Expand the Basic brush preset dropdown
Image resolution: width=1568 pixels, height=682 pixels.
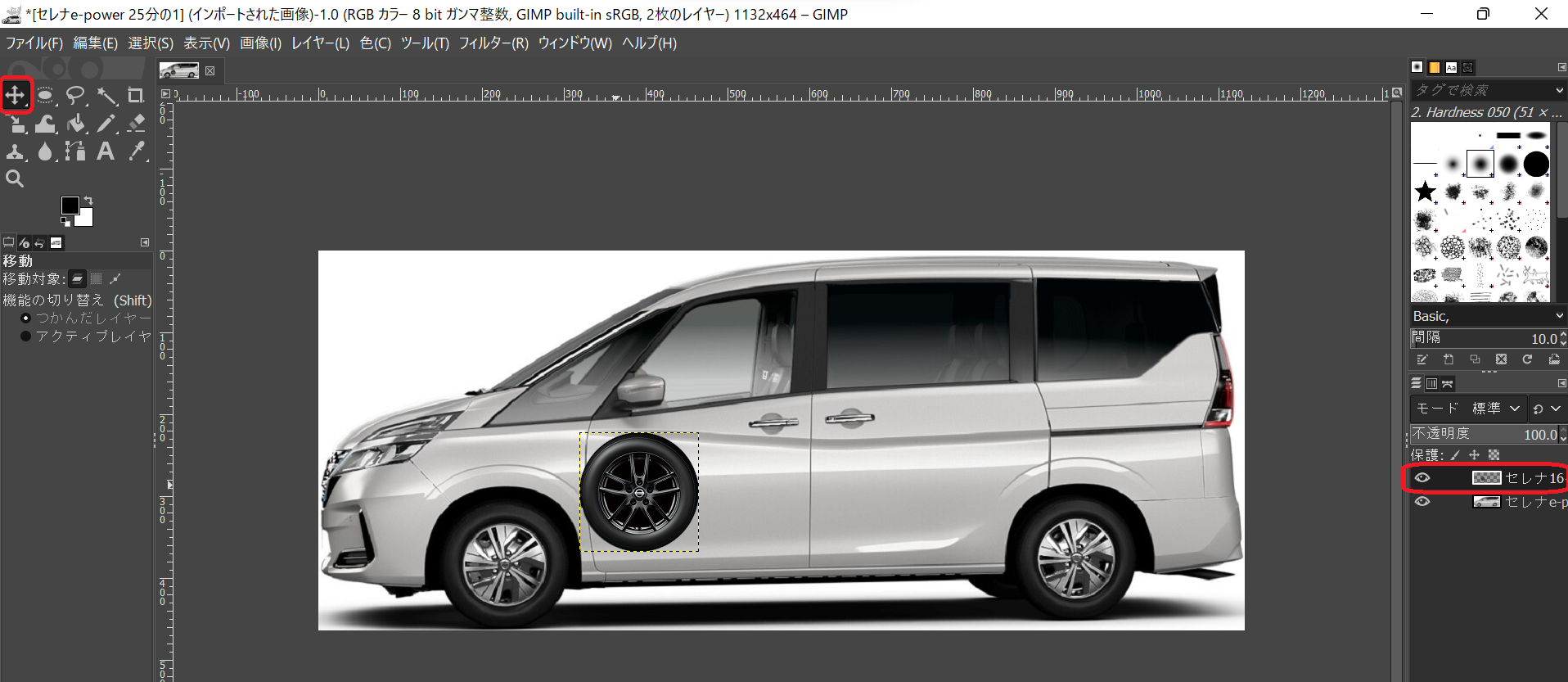(1558, 316)
